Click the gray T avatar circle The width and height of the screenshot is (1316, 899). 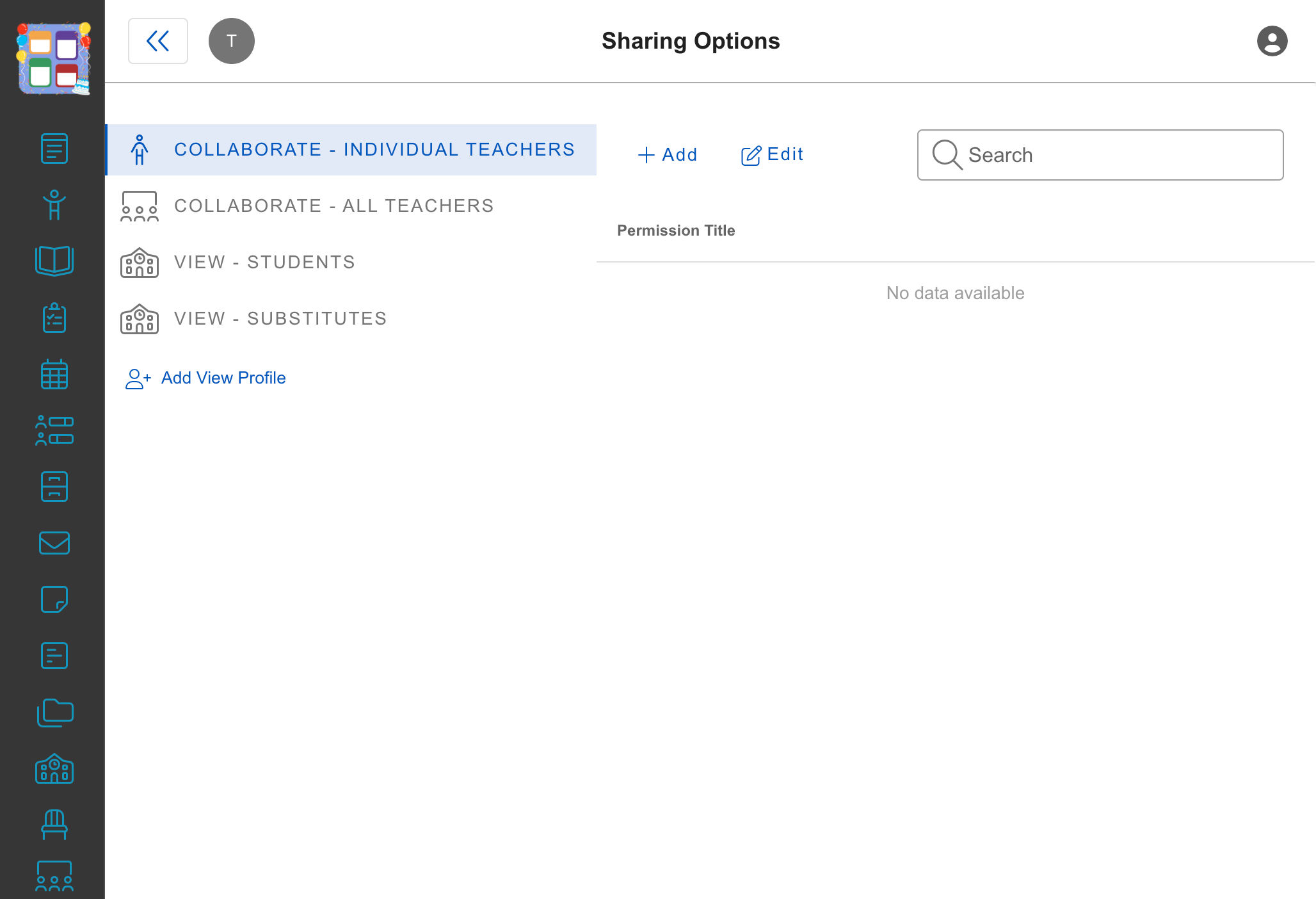coord(232,41)
